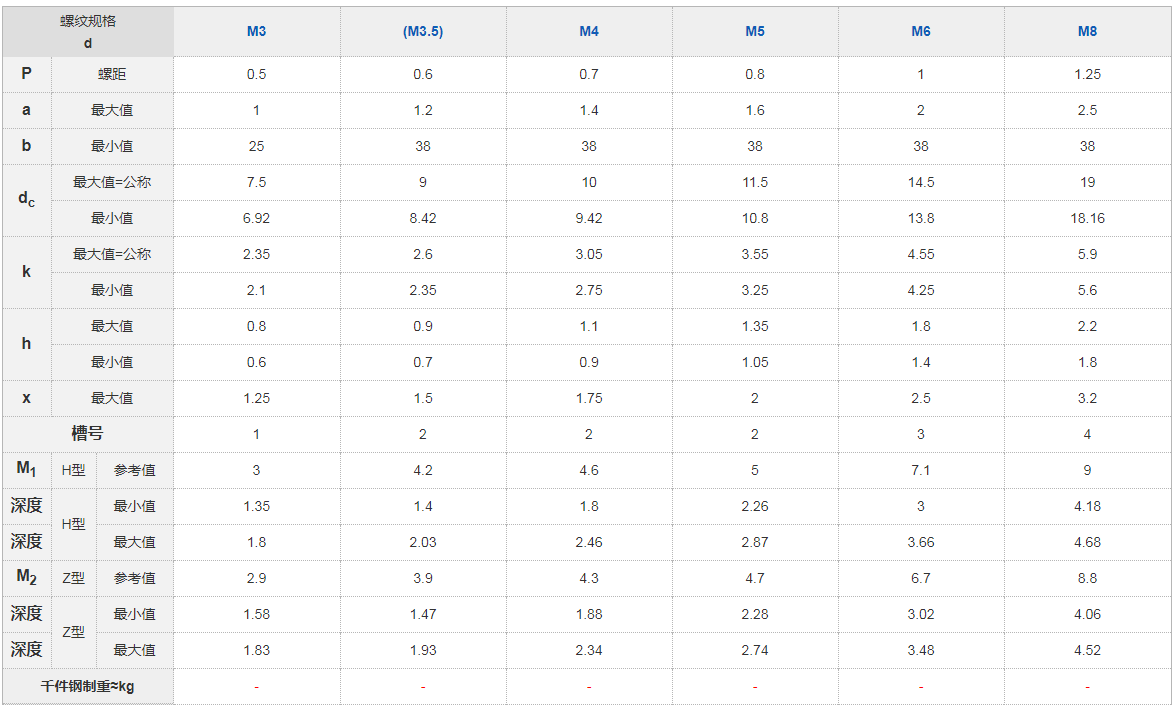Image resolution: width=1175 pixels, height=705 pixels.
Task: Select the M8 column header link
Action: 1087,31
